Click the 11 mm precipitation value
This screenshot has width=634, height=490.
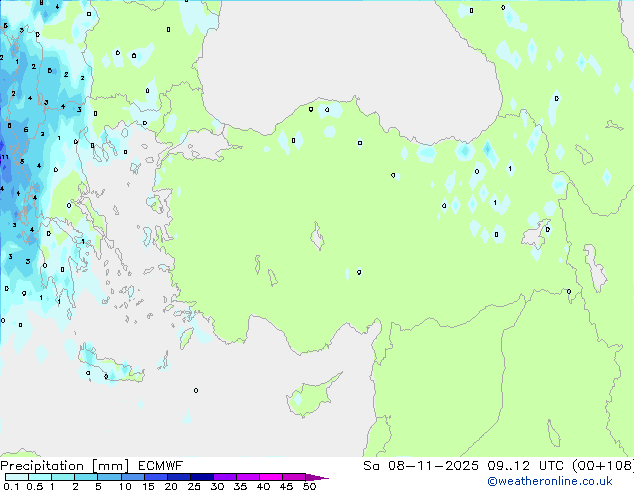coord(5,157)
